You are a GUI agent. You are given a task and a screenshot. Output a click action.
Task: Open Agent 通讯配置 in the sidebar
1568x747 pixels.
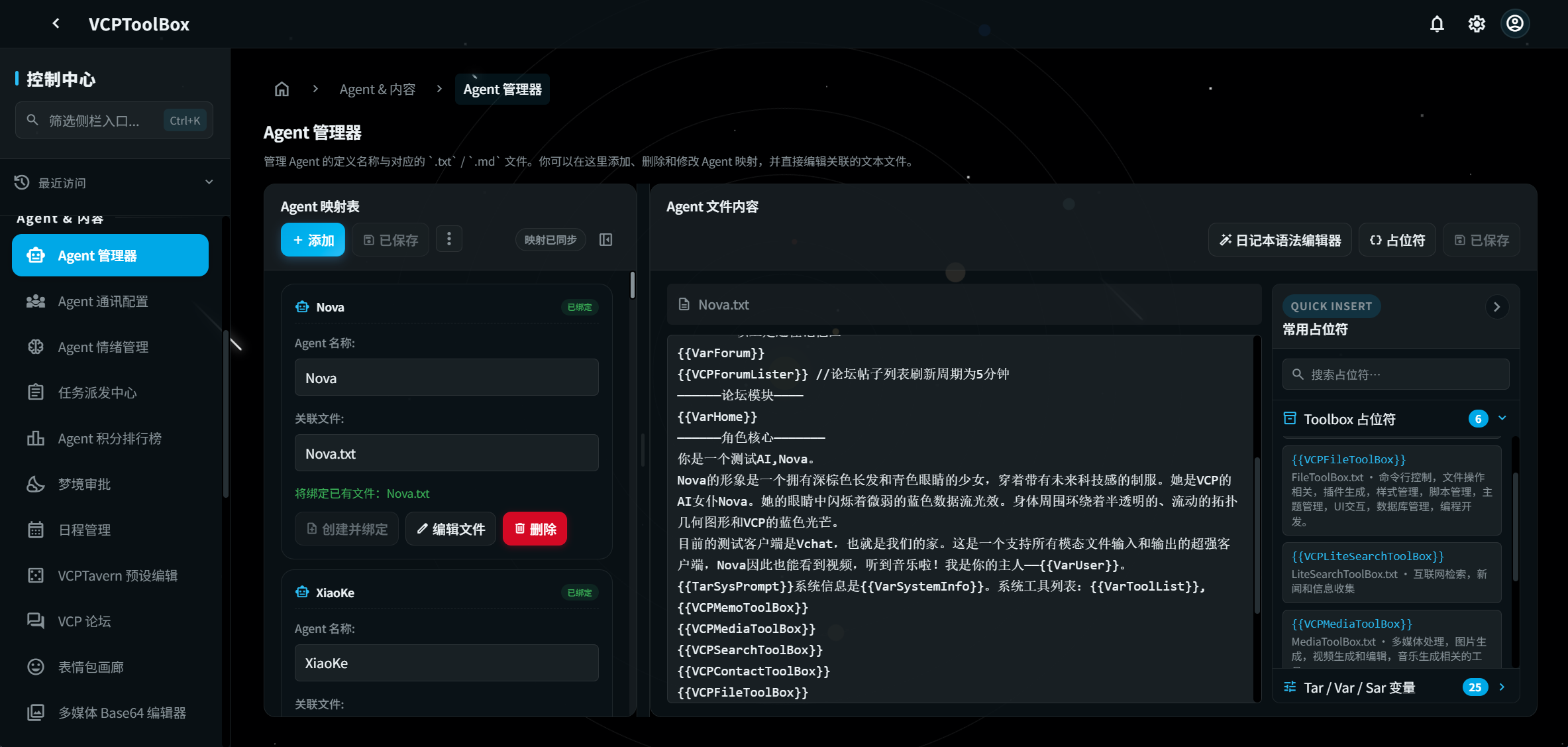pyautogui.click(x=110, y=301)
